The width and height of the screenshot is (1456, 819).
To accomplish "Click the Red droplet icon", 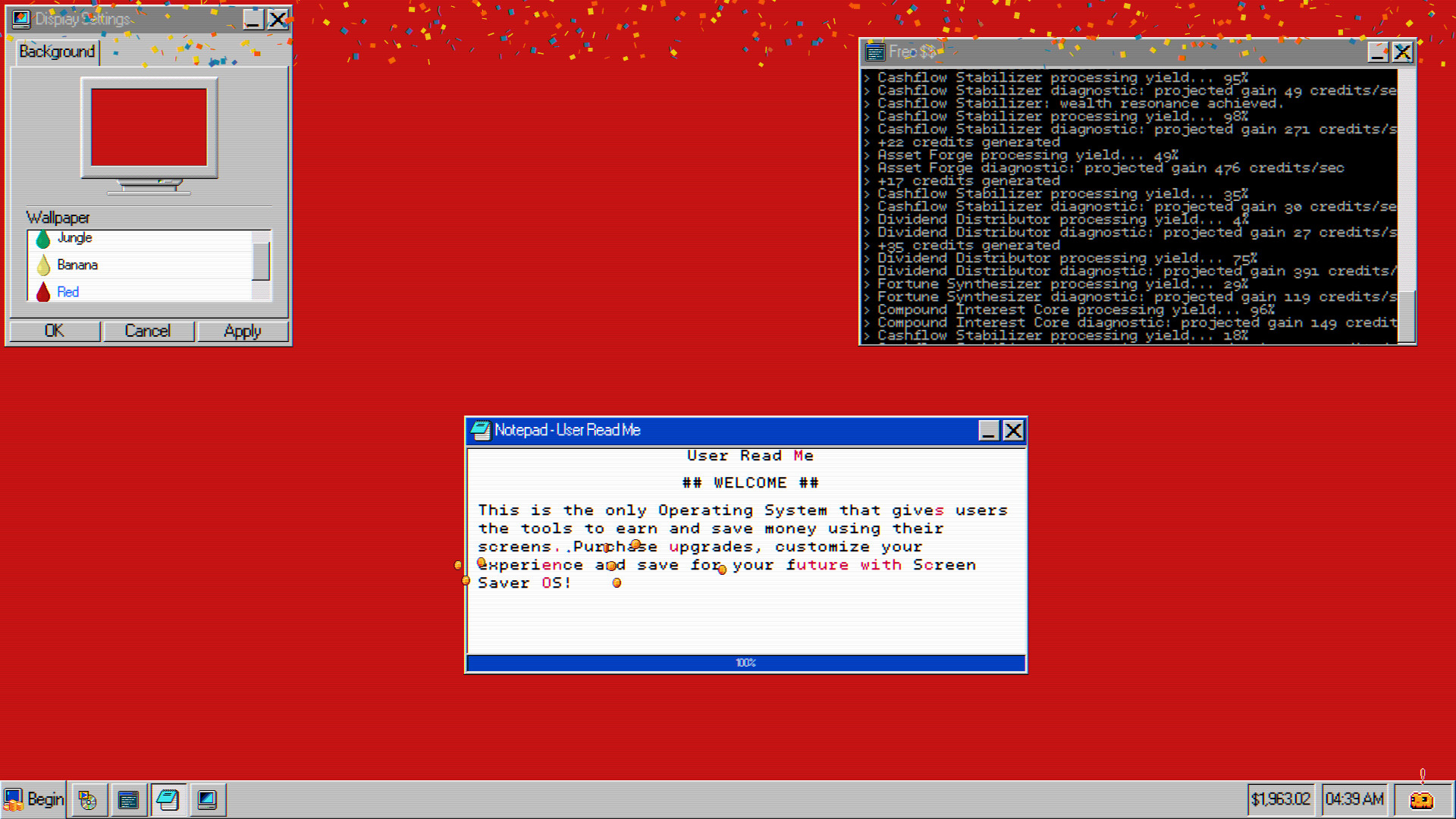I will (43, 292).
